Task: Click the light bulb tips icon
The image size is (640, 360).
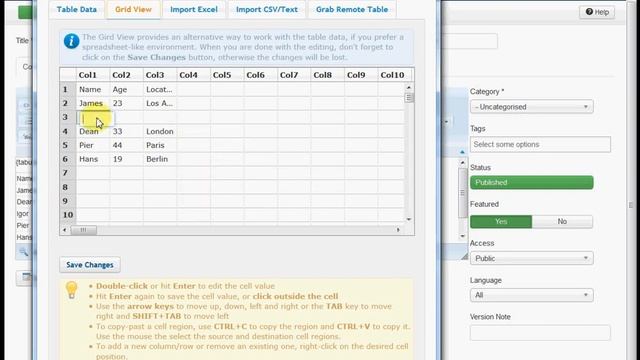Action: pyautogui.click(x=71, y=290)
